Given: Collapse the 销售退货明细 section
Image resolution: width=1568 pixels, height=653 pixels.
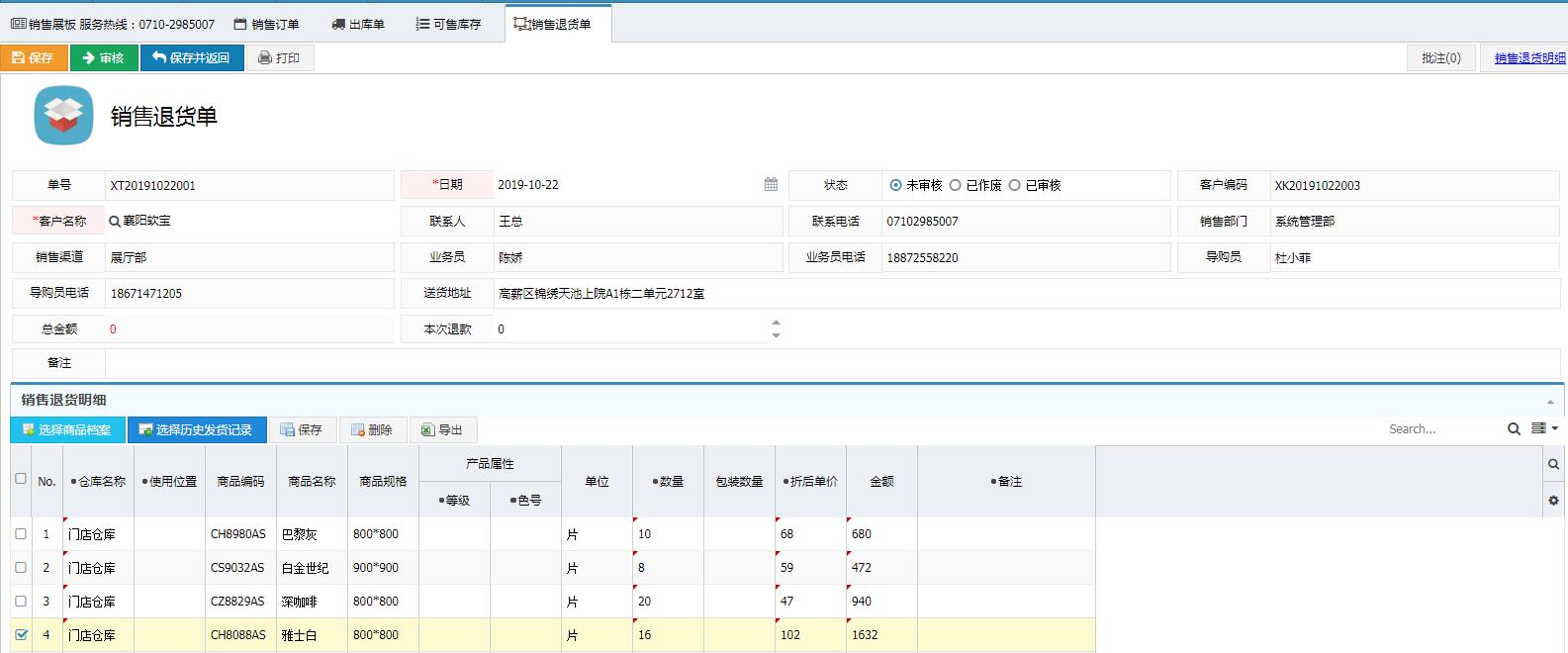Looking at the screenshot, I should point(1550,402).
